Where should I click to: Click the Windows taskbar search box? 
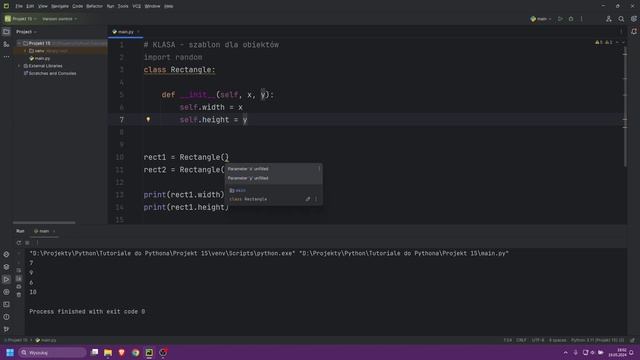[52, 352]
